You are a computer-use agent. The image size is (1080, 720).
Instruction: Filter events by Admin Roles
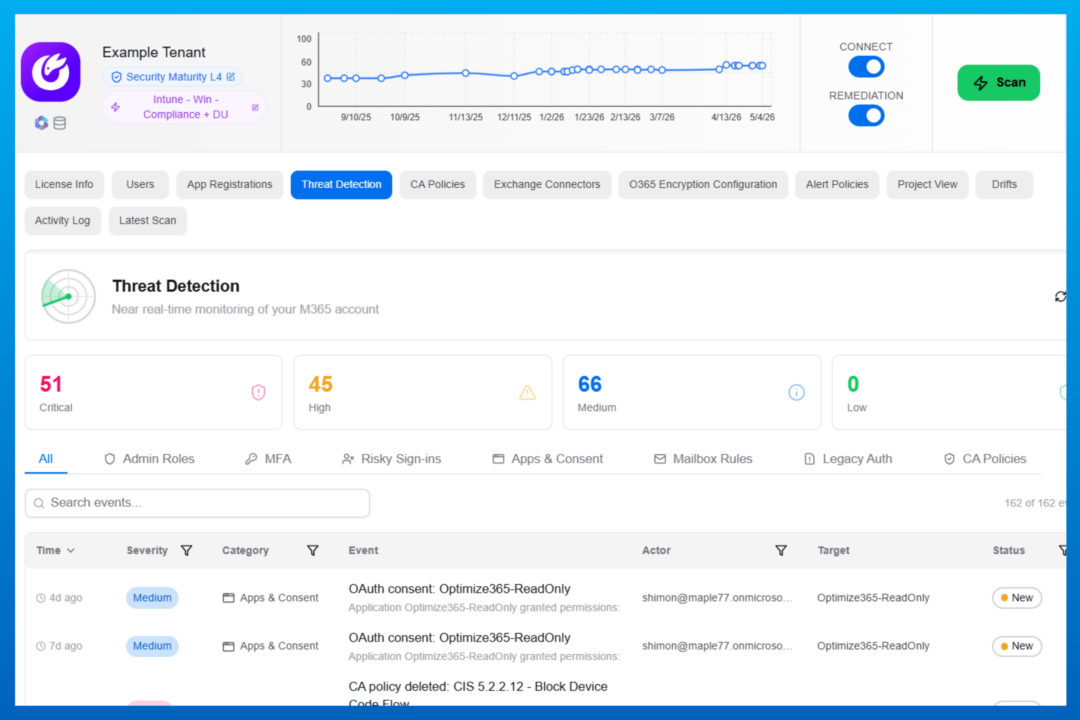tap(149, 459)
